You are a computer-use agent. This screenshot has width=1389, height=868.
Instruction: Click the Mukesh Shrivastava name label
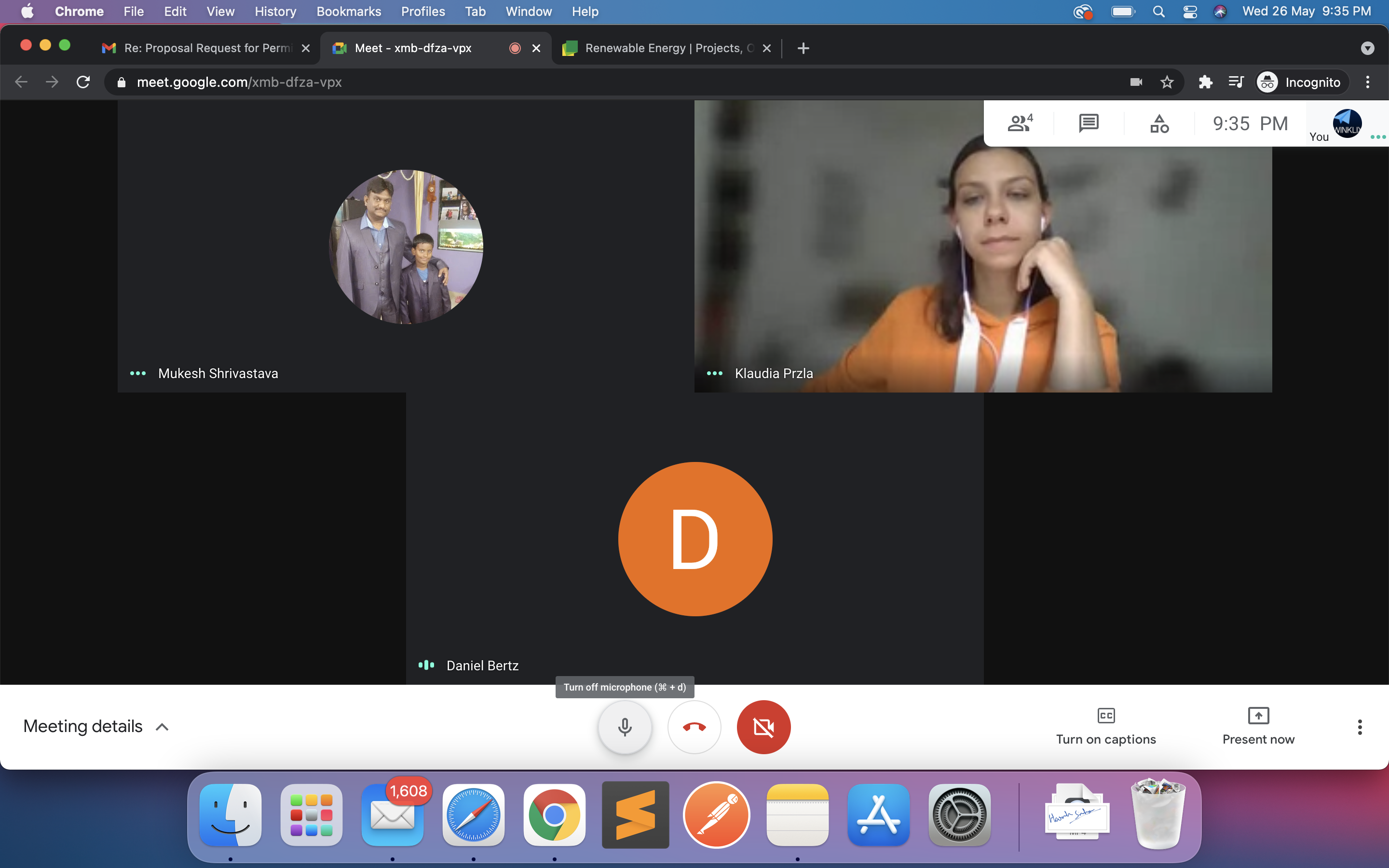[218, 373]
